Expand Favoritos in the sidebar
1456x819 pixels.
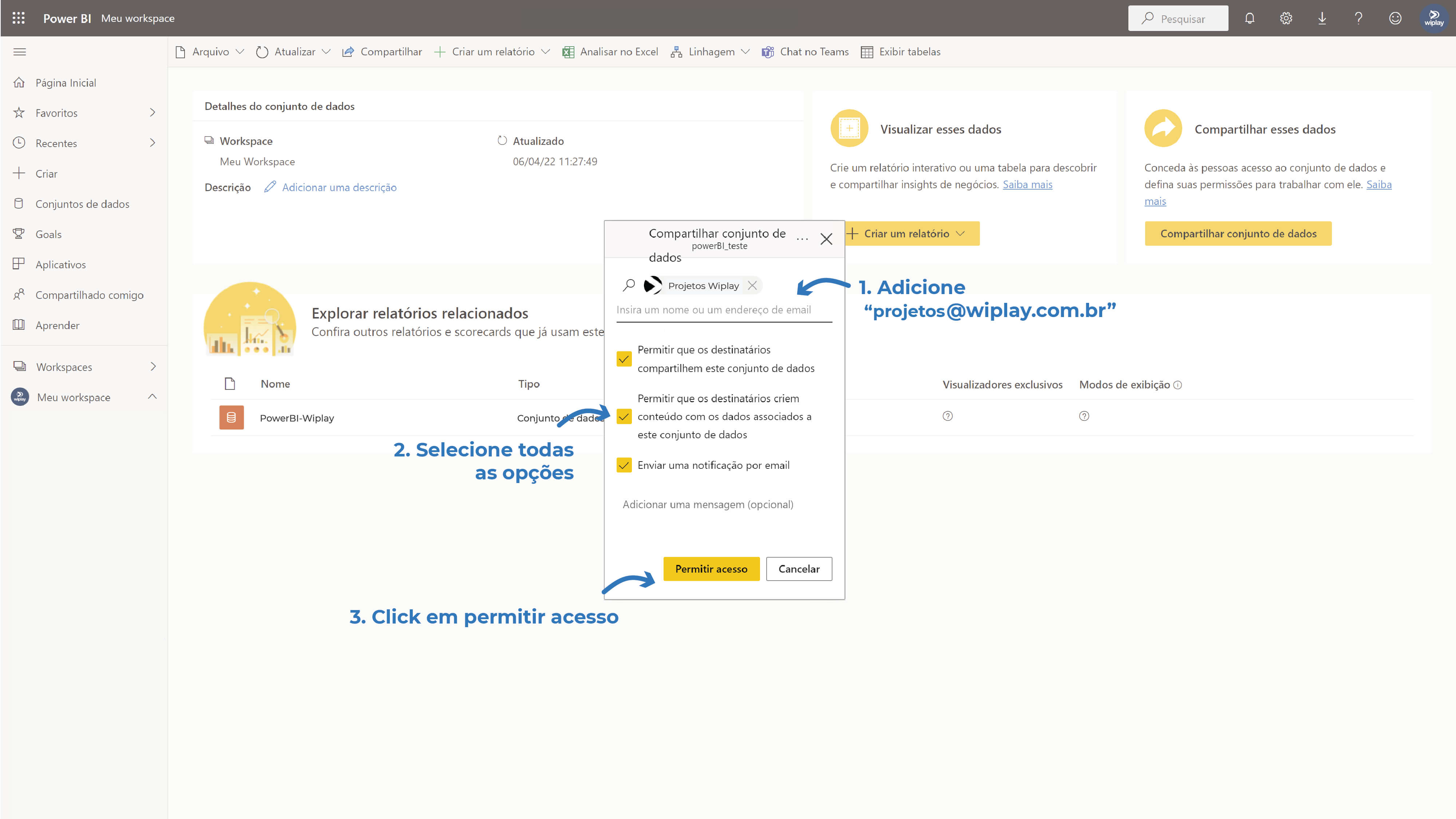tap(152, 112)
